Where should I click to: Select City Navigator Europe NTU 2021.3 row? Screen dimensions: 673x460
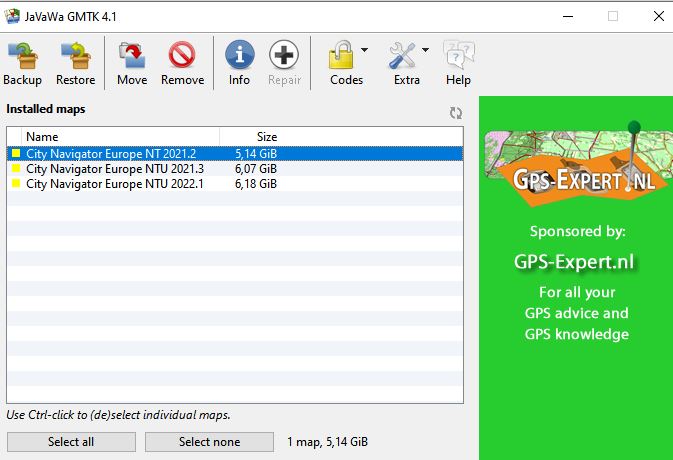(235, 169)
